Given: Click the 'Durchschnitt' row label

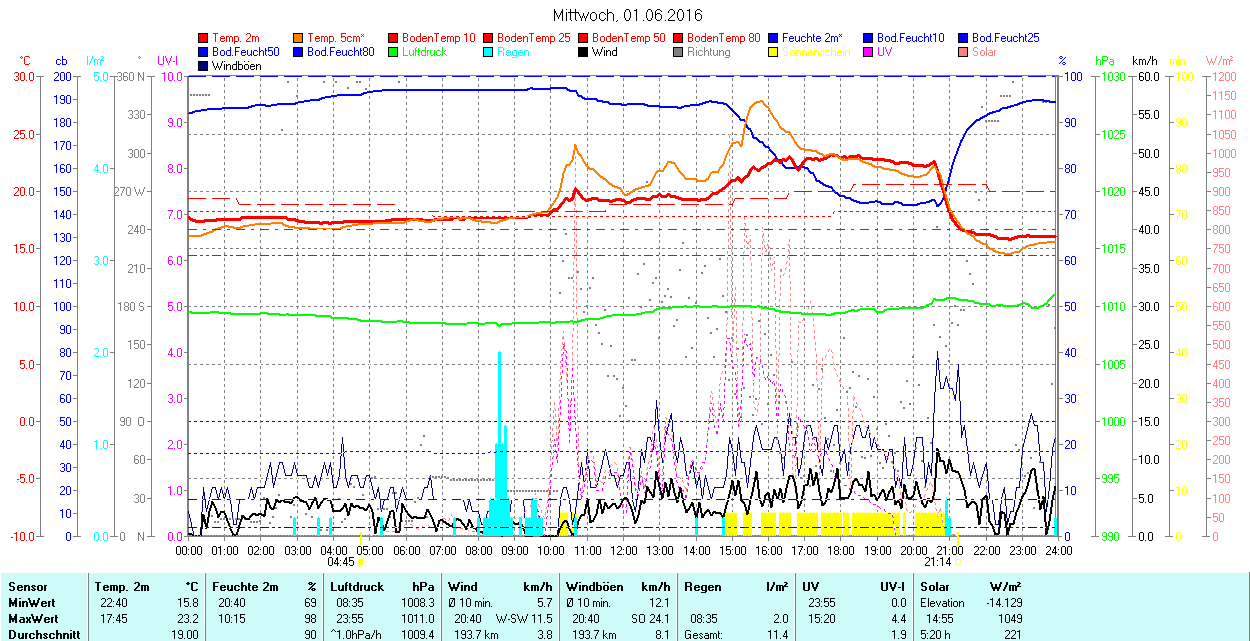Looking at the screenshot, I should [44, 635].
